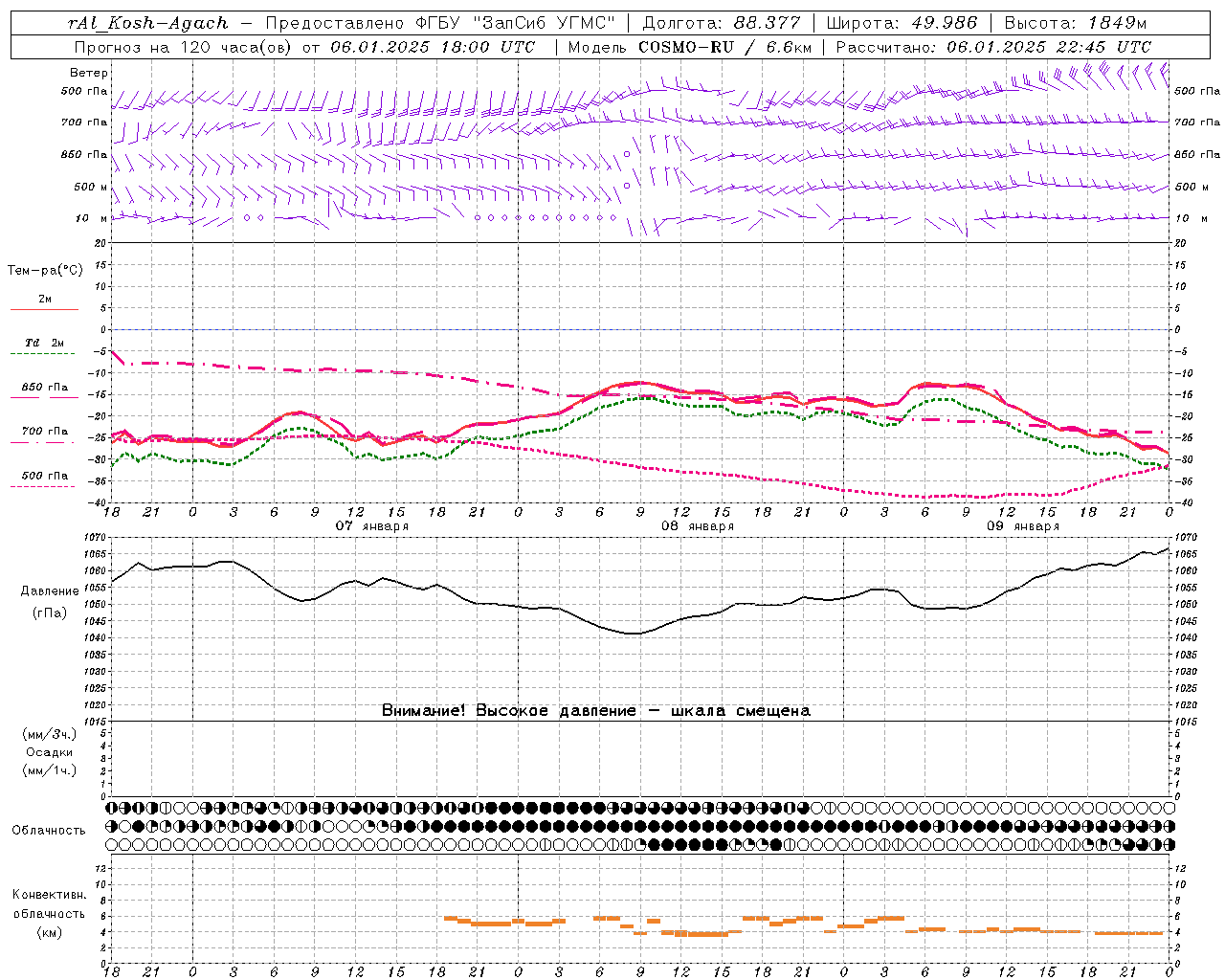Select the Рассчитано: 06.01.2025 22:45 UTC timestamp
The height and width of the screenshot is (980, 1225).
pos(993,46)
